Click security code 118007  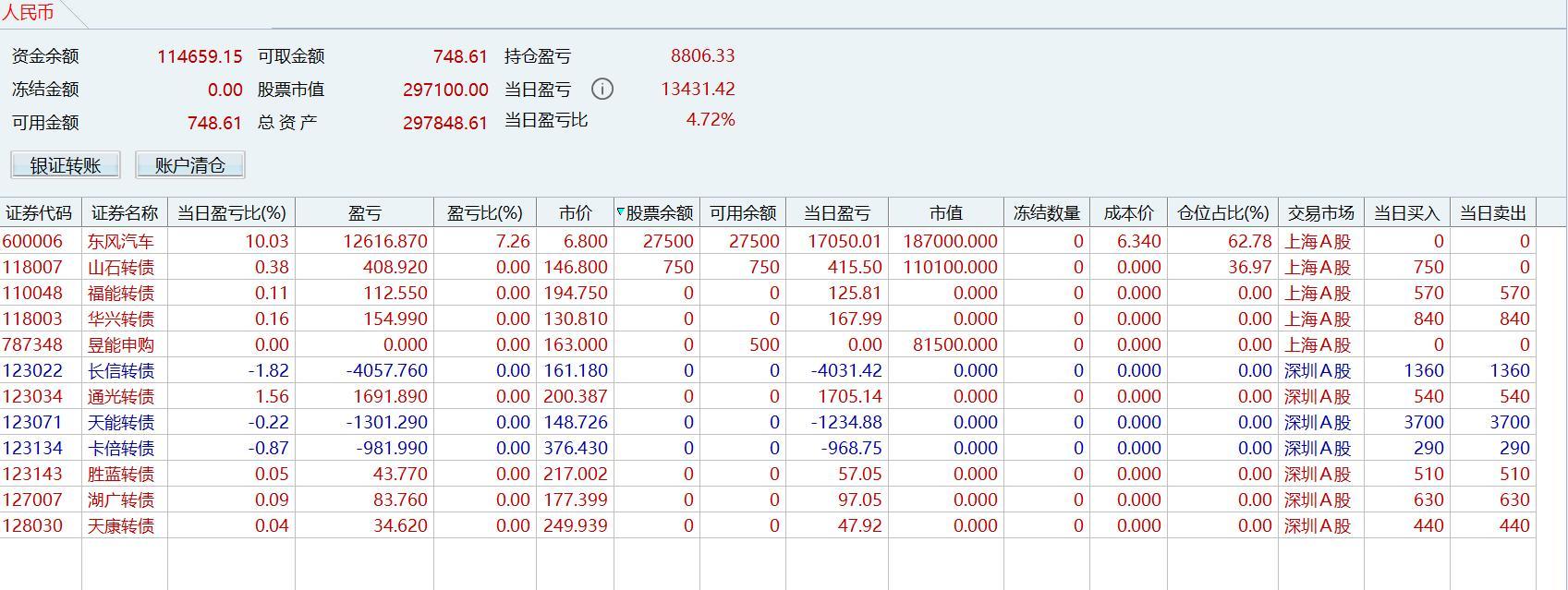click(32, 267)
